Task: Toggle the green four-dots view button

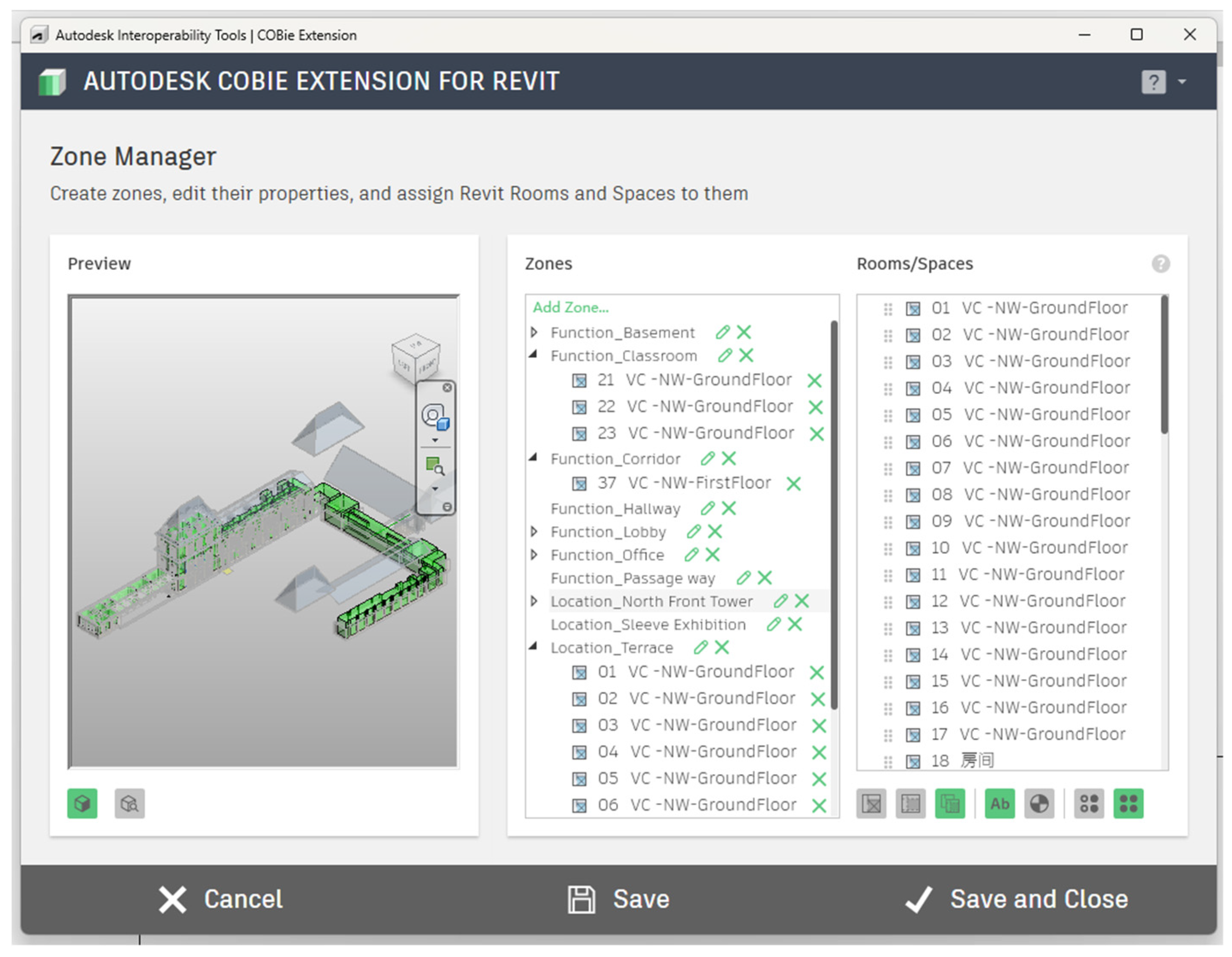Action: coord(1128,803)
